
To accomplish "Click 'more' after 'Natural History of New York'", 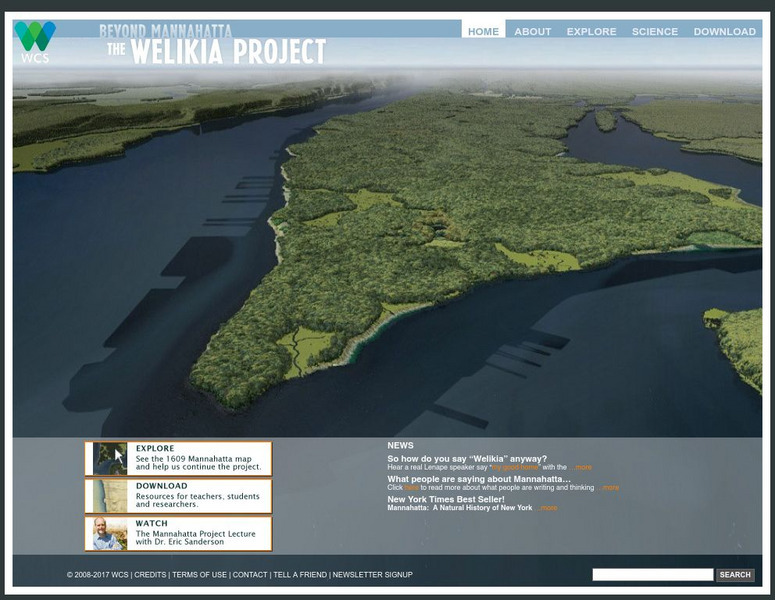I will click(547, 508).
